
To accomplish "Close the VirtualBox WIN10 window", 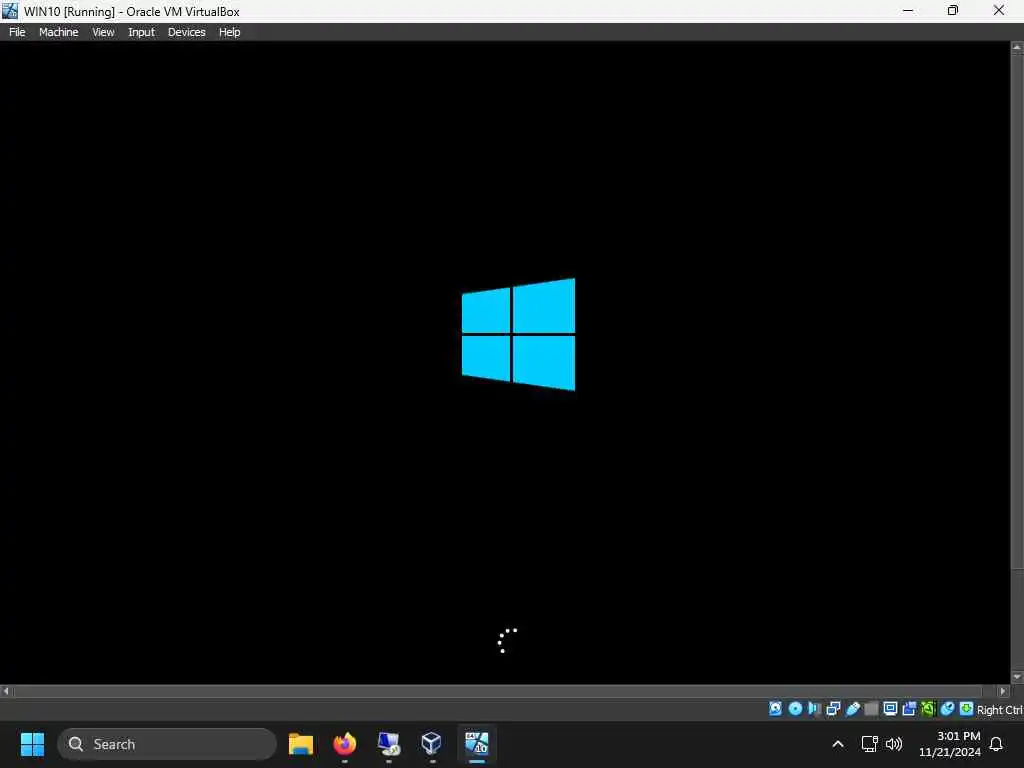I will (999, 10).
